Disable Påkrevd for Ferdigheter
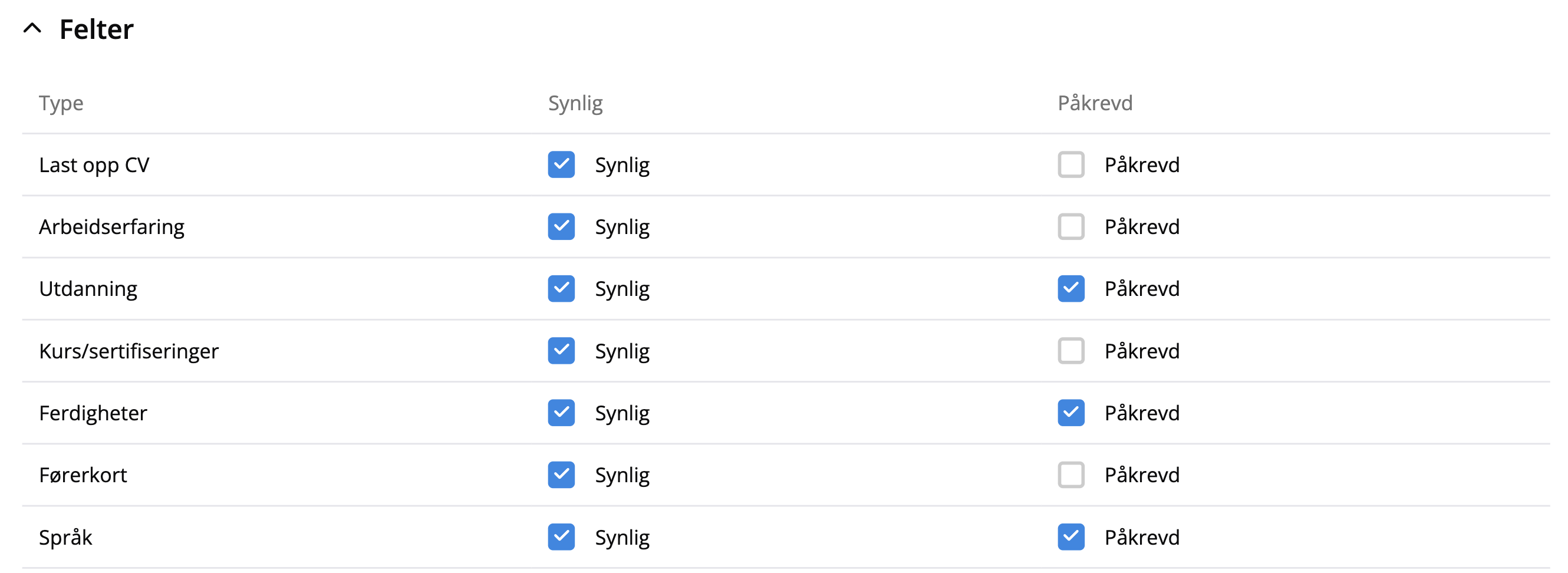Screen dimensions: 1568x573 (1070, 413)
